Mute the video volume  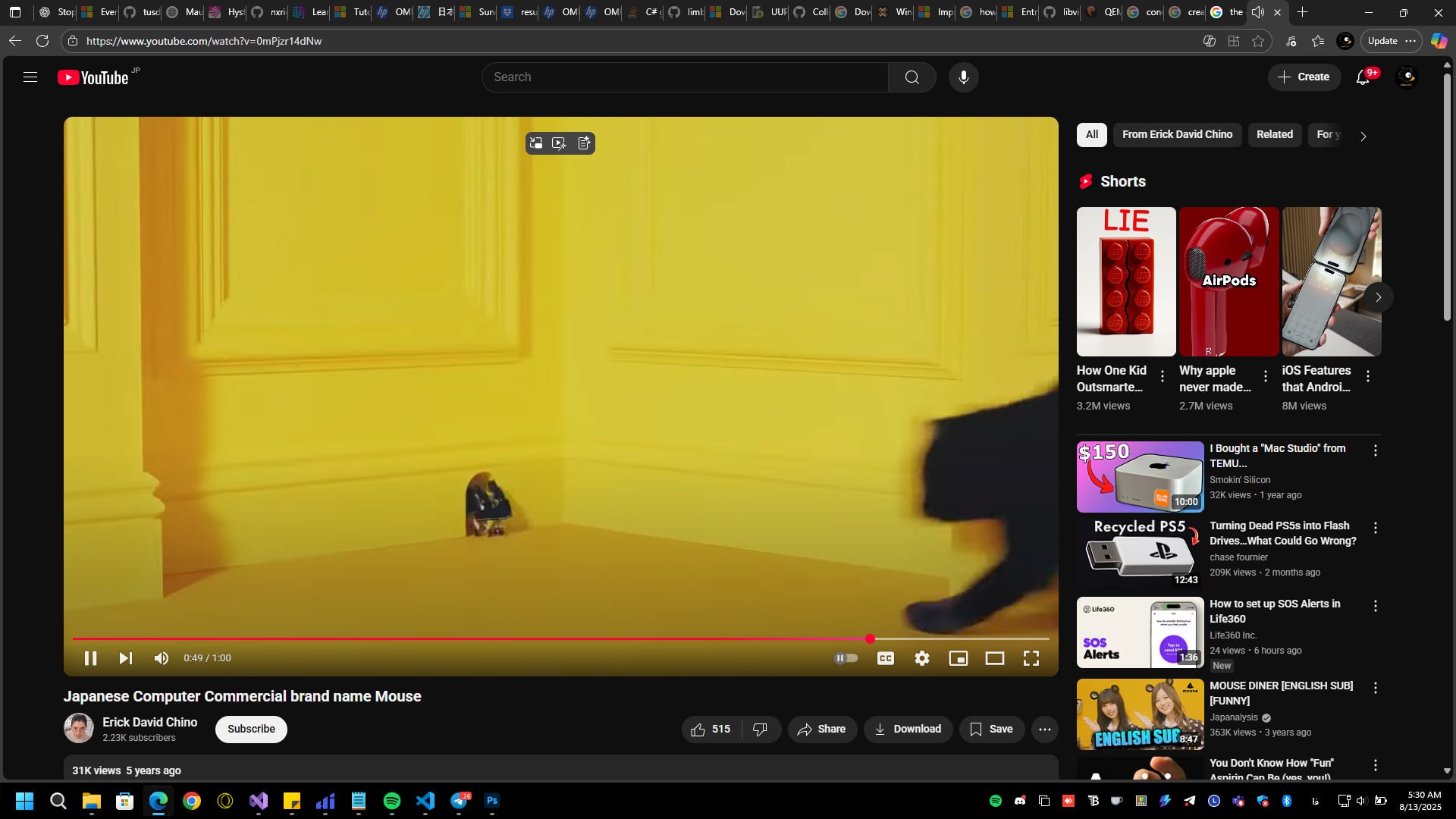pyautogui.click(x=162, y=658)
